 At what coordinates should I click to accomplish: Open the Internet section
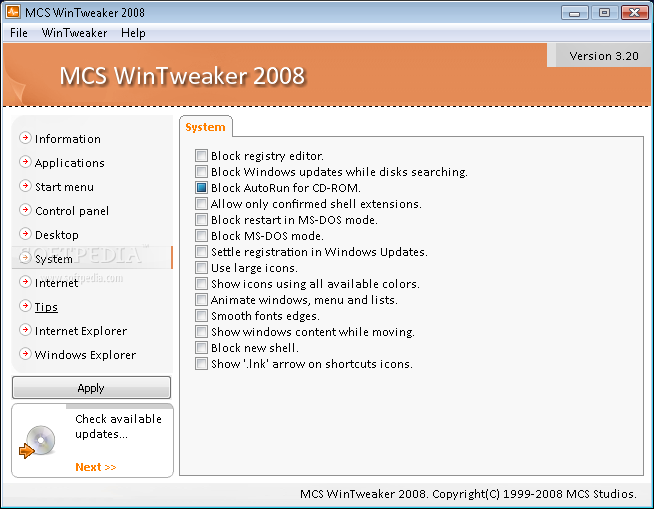point(56,283)
